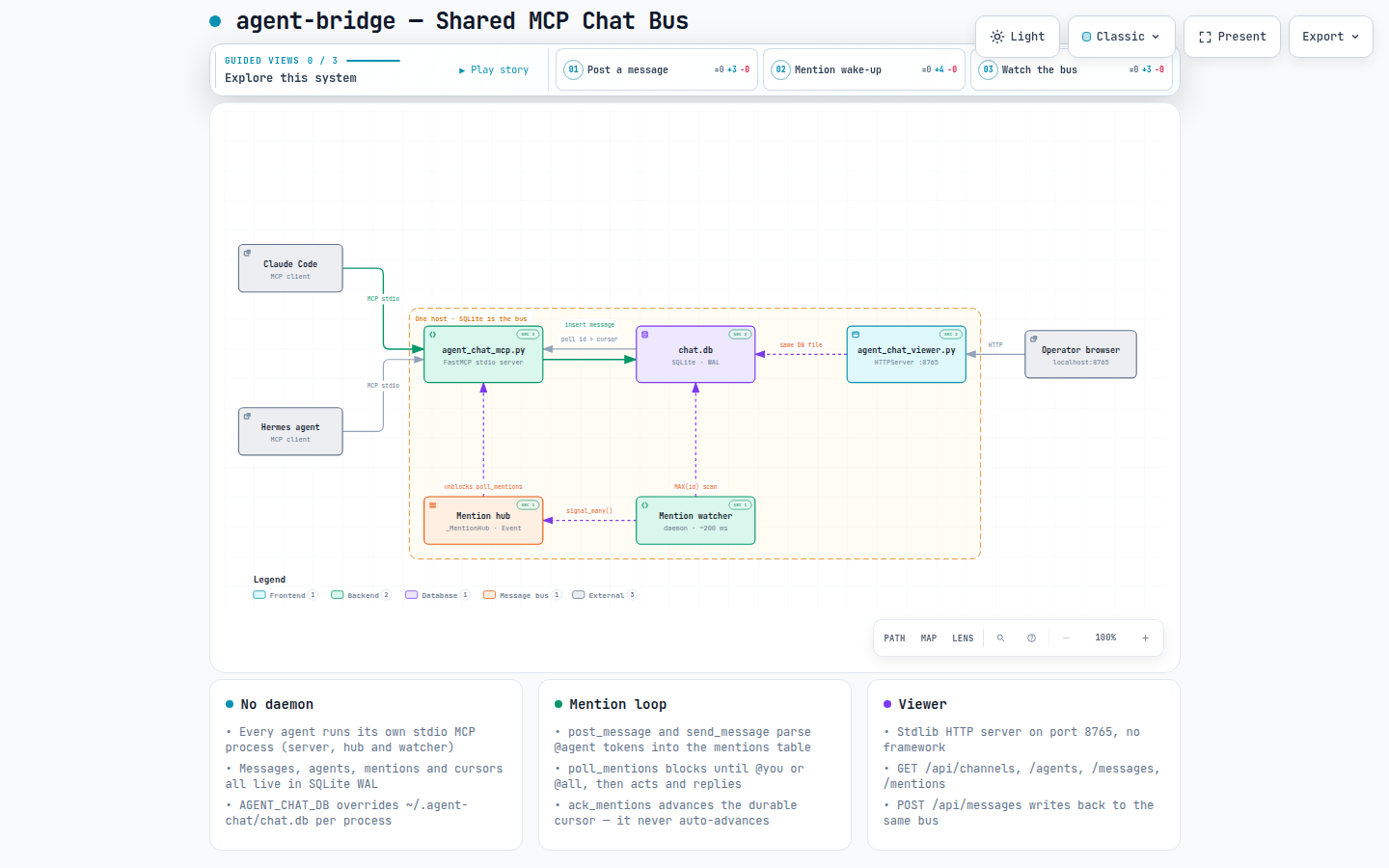Viewport: 1389px width, 868px height.
Task: Click the No daemon card heading
Action: click(x=277, y=704)
